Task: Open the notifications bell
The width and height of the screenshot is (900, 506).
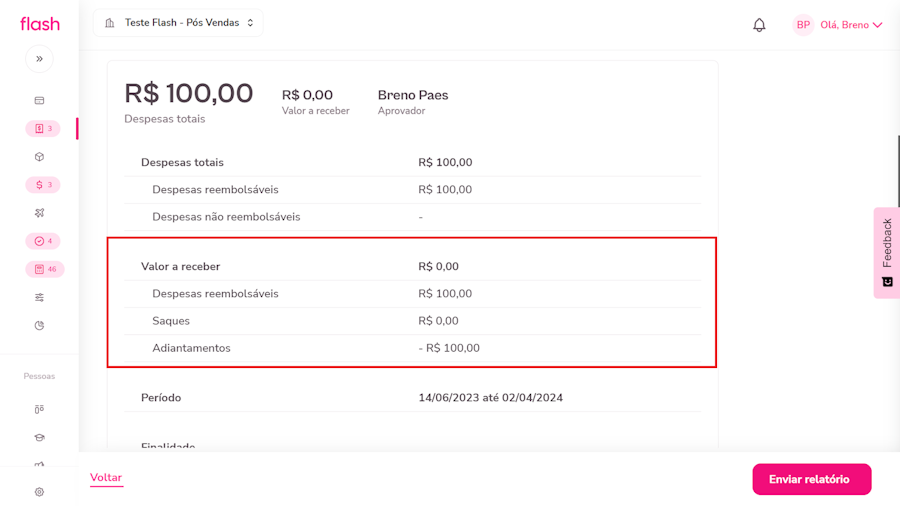Action: [759, 25]
